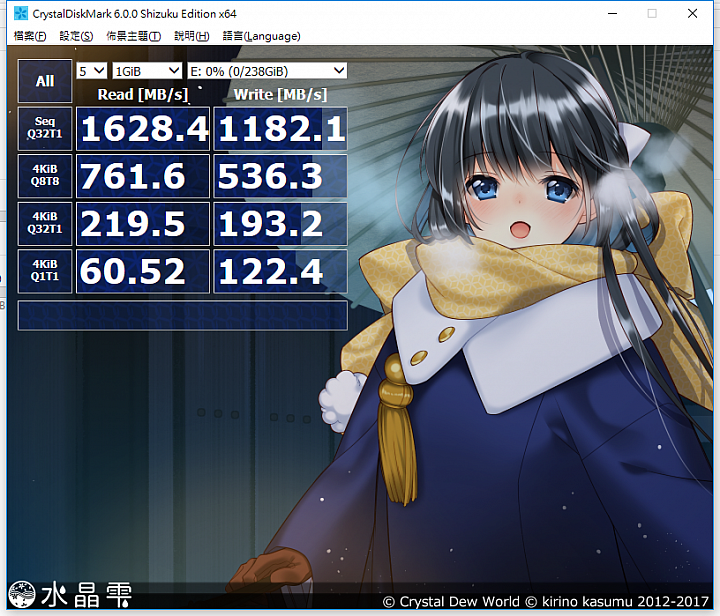
Task: Start the 4KiB Q1T1 test
Action: coord(45,271)
